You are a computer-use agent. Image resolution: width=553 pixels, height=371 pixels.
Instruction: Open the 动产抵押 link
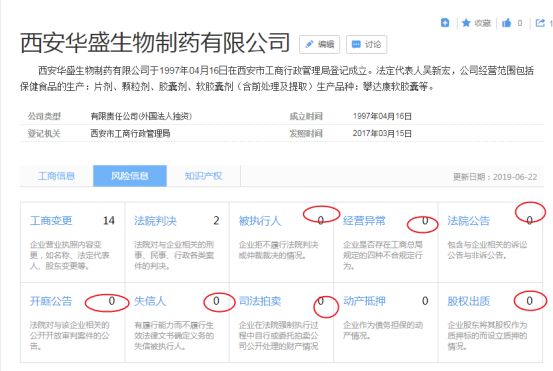(364, 301)
